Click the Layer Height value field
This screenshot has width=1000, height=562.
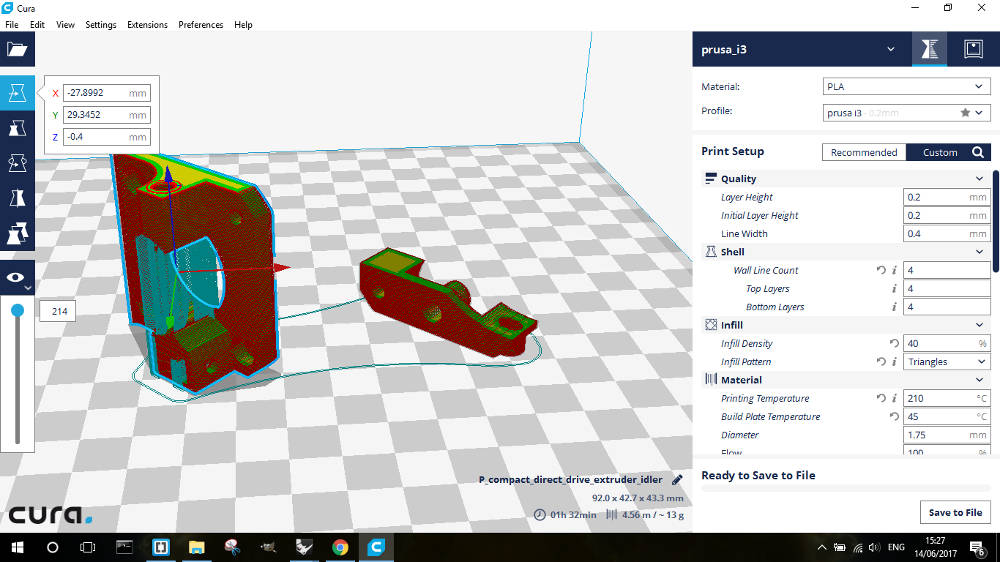tap(946, 197)
